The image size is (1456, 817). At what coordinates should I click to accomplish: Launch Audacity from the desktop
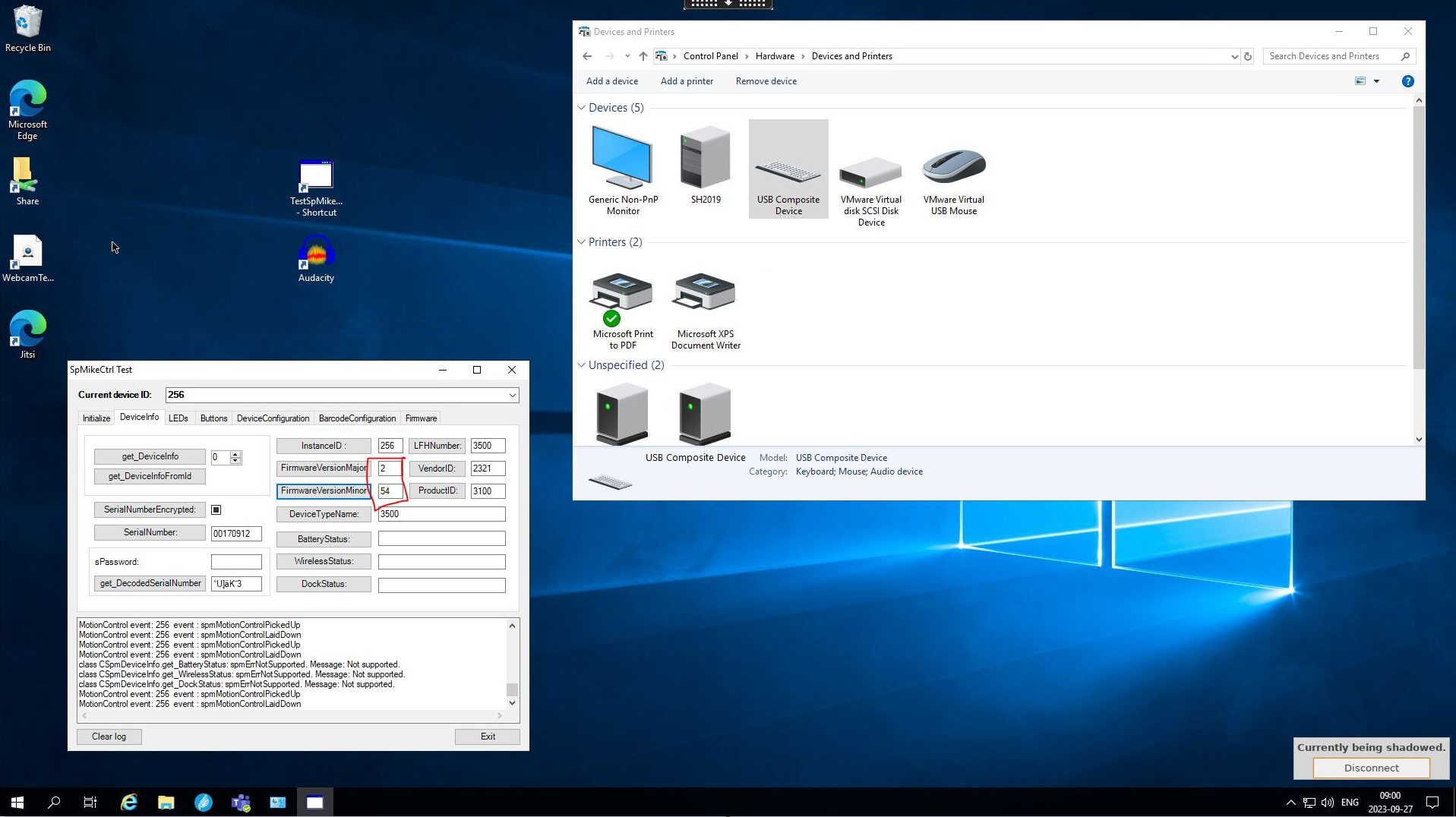click(x=315, y=254)
